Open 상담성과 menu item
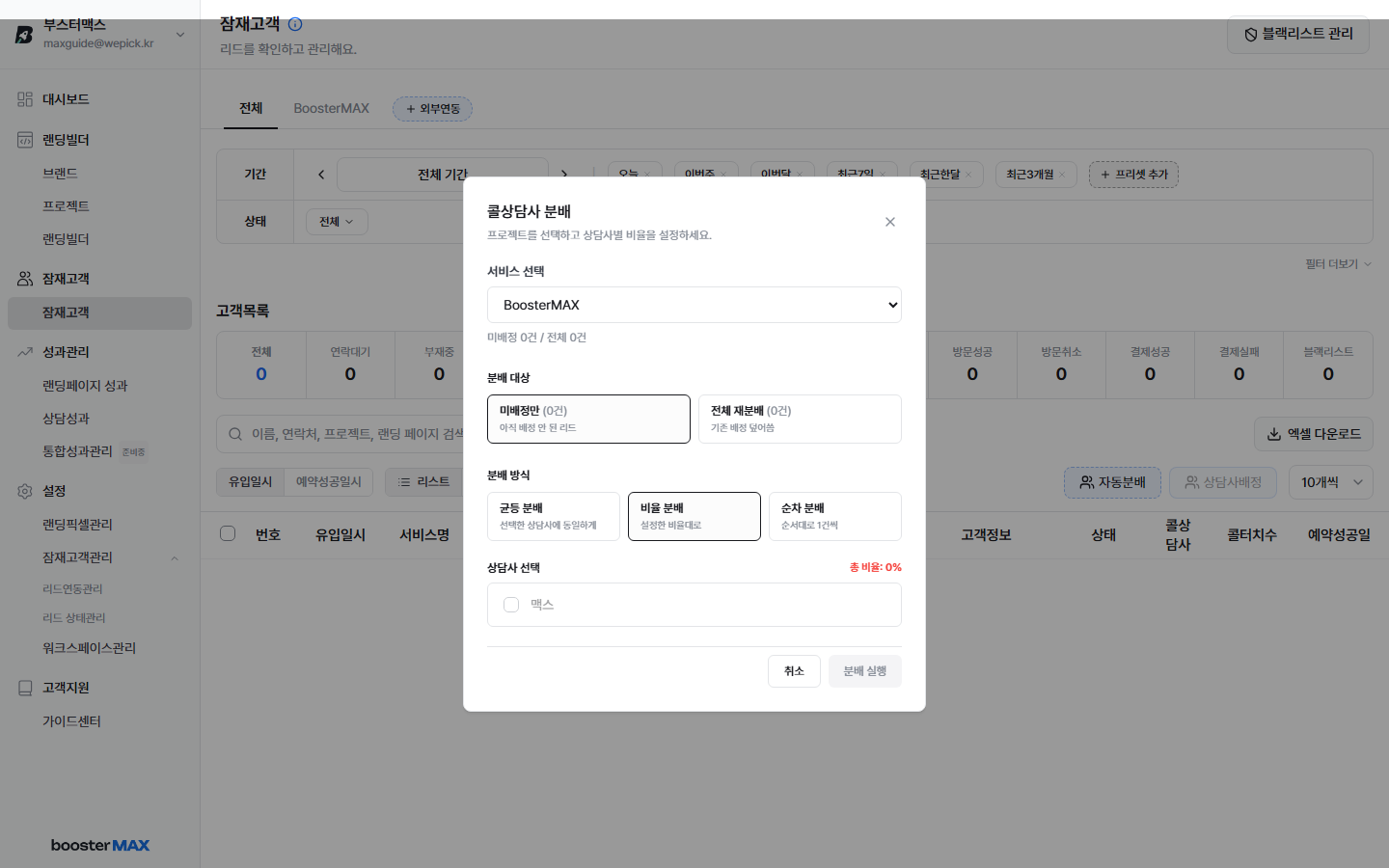 [66, 419]
